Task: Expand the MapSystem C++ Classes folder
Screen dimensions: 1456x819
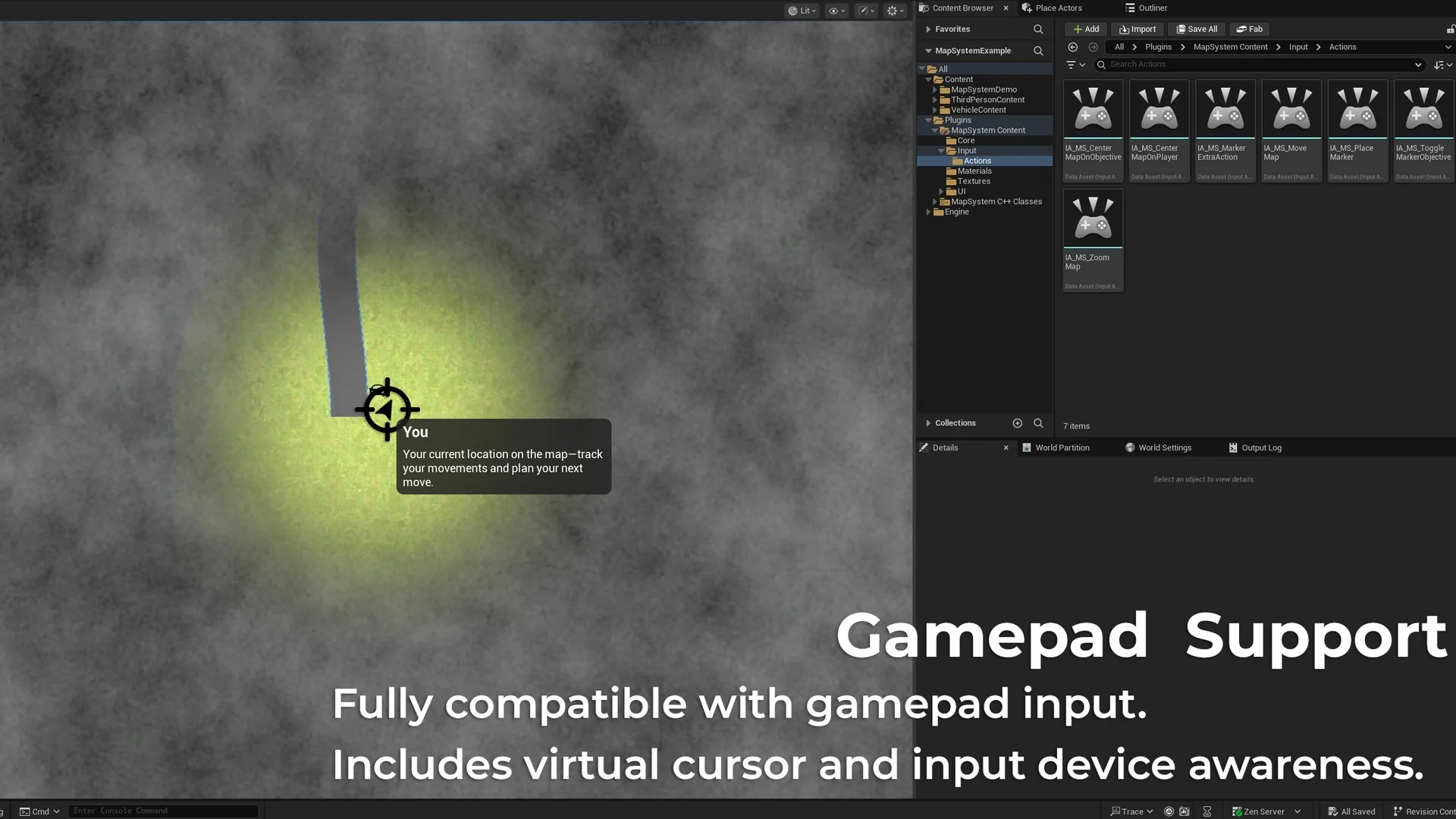Action: (935, 202)
